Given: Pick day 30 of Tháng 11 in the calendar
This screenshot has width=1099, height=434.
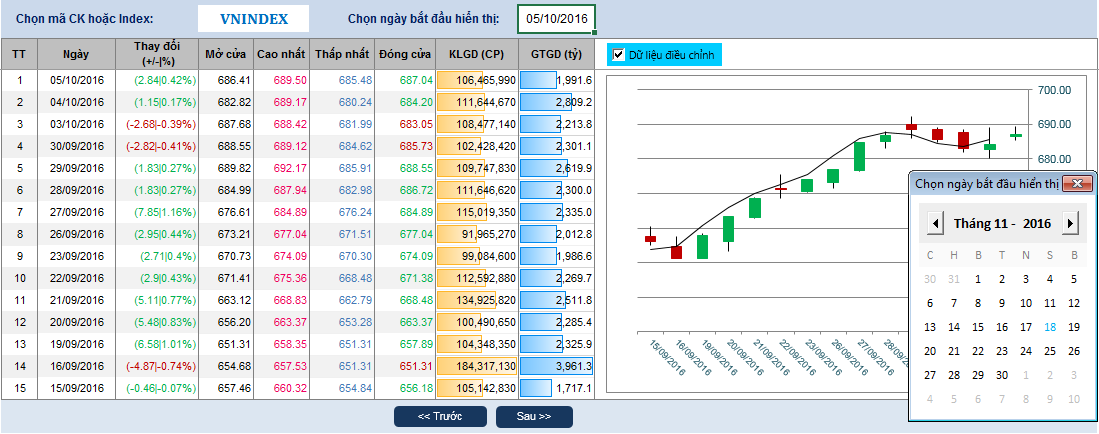Looking at the screenshot, I should pos(1002,375).
